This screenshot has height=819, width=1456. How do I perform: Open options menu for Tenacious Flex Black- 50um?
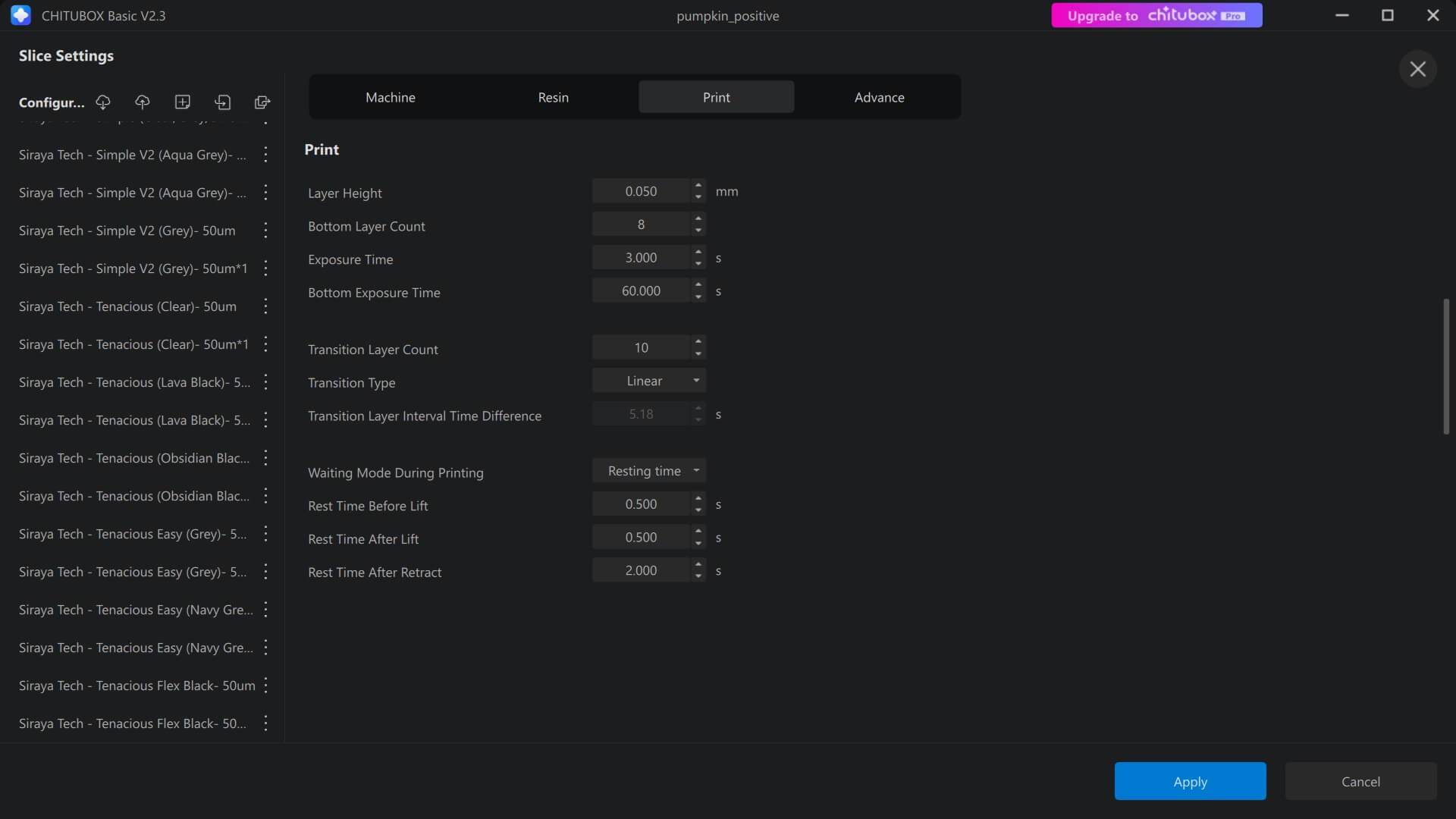[x=265, y=686]
